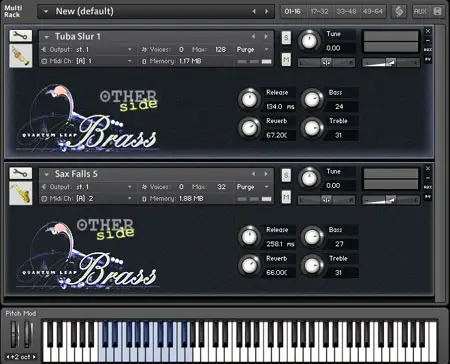Open the multi preset dropdown menu
Image resolution: width=450 pixels, height=364 pixels.
(46, 12)
